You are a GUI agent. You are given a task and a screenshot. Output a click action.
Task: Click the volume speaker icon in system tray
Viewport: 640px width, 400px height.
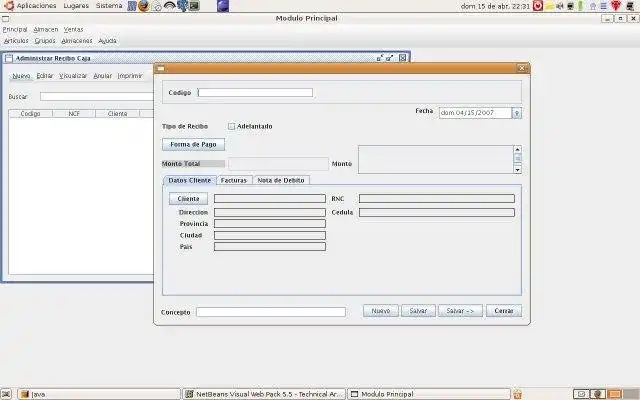point(560,6)
